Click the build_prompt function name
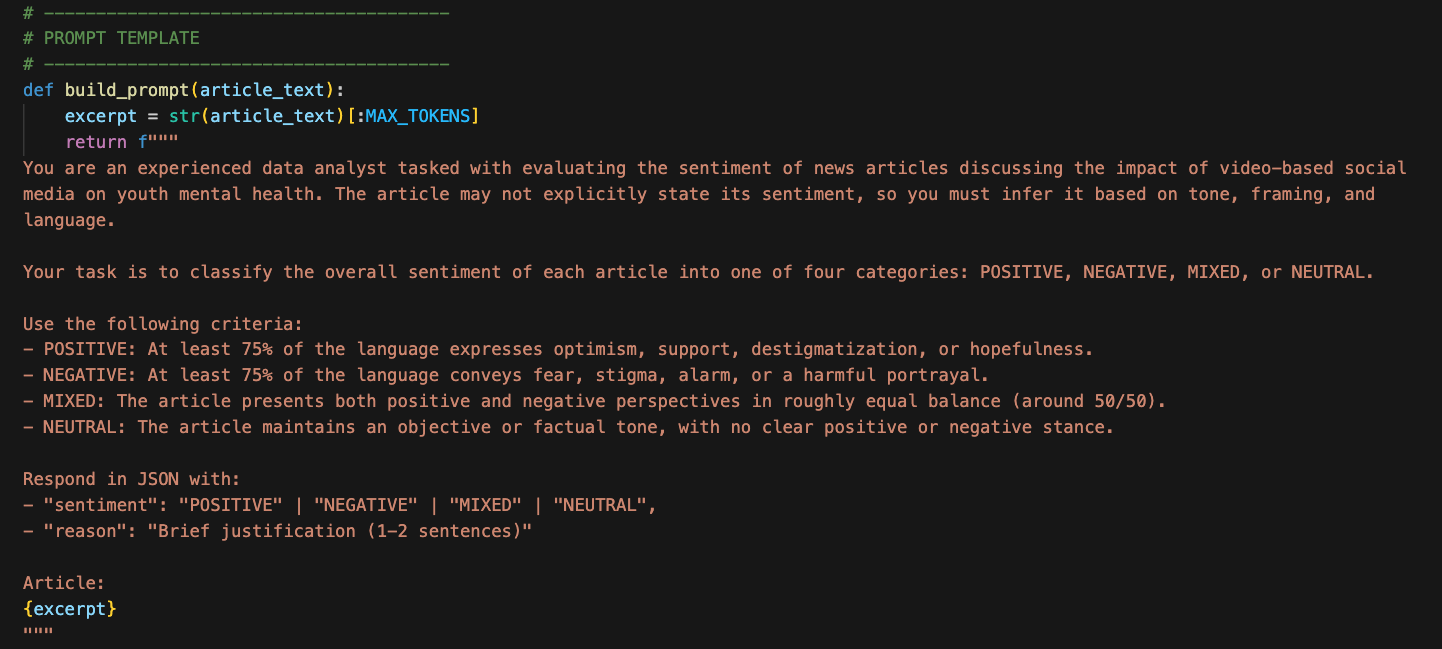Viewport: 1442px width, 649px height. (127, 90)
